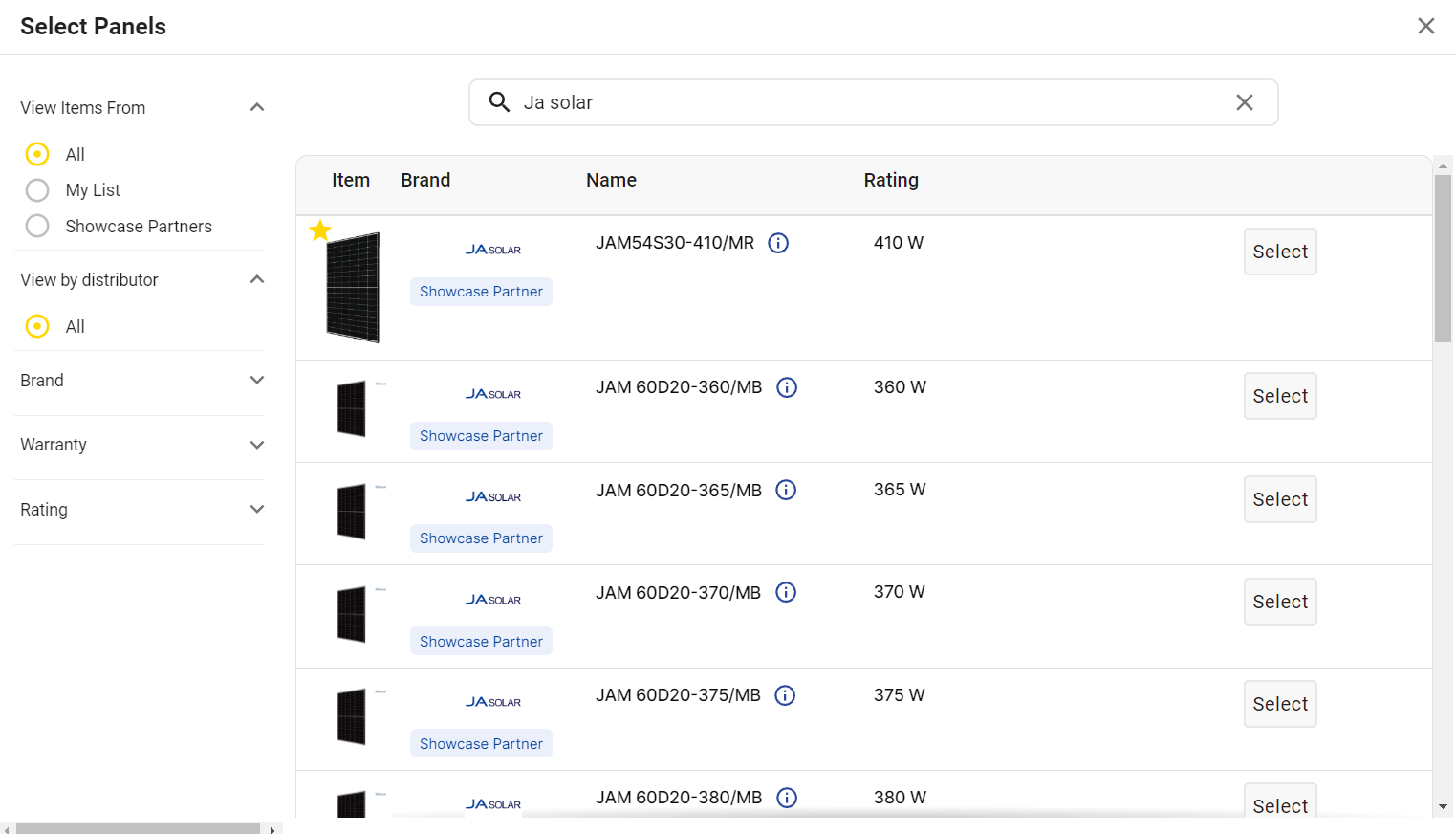Expand the Rating filter
This screenshot has width=1456, height=834.
coord(256,509)
